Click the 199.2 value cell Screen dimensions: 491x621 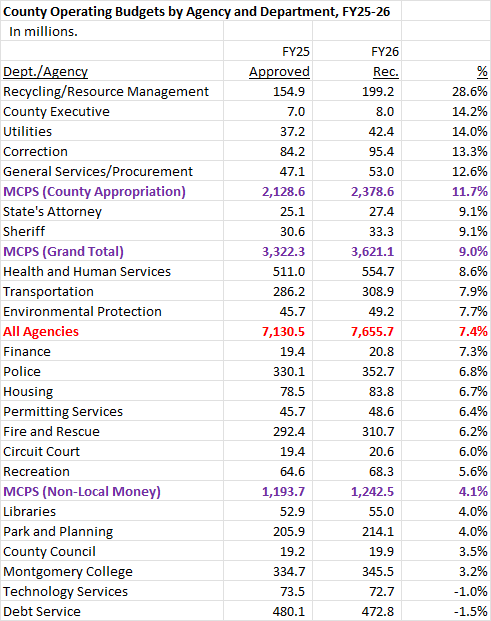tap(378, 91)
